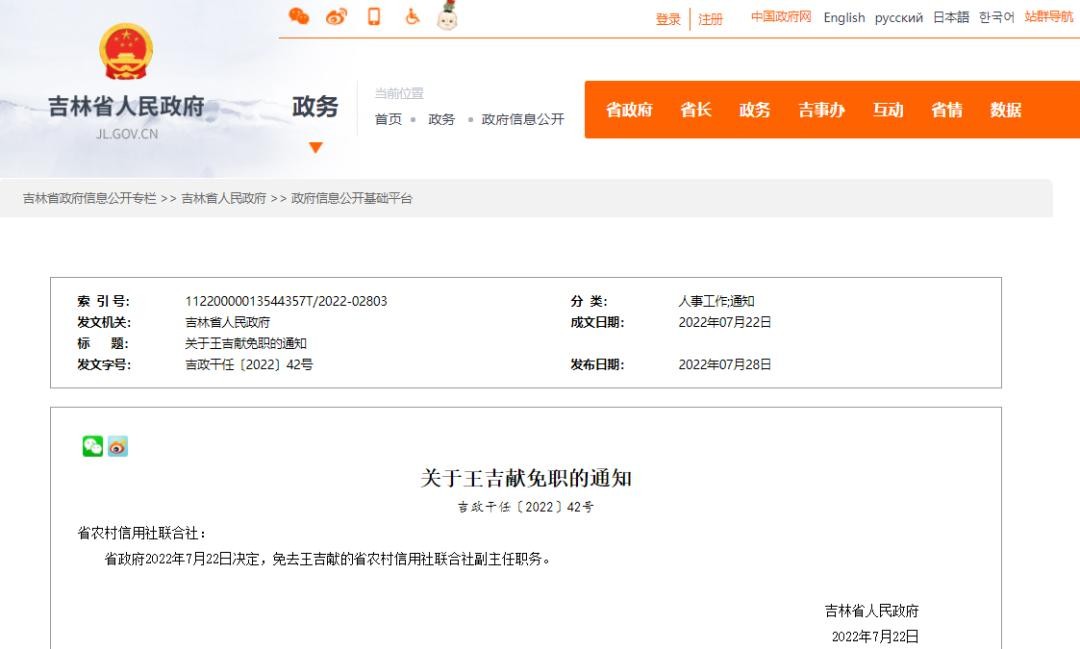Open the wheelchair accessibility icon

coord(412,16)
